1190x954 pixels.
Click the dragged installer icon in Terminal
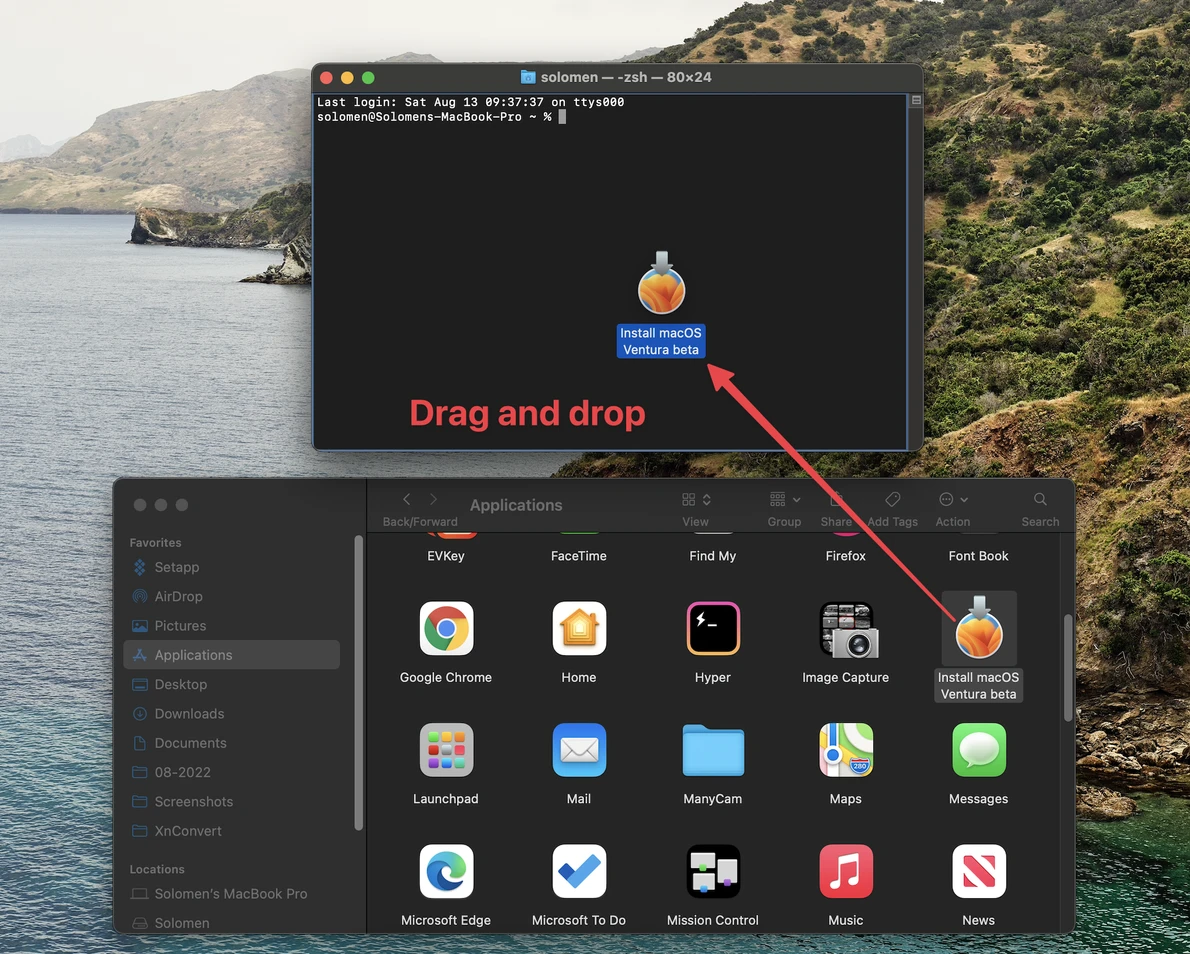point(661,283)
